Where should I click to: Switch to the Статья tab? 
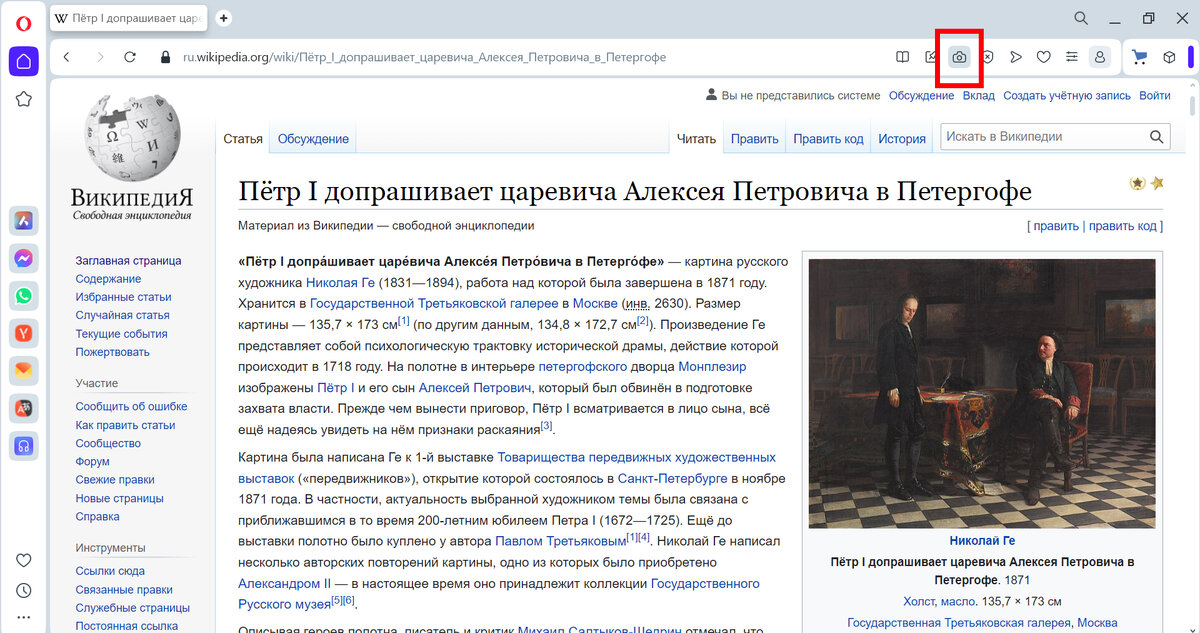coord(243,139)
